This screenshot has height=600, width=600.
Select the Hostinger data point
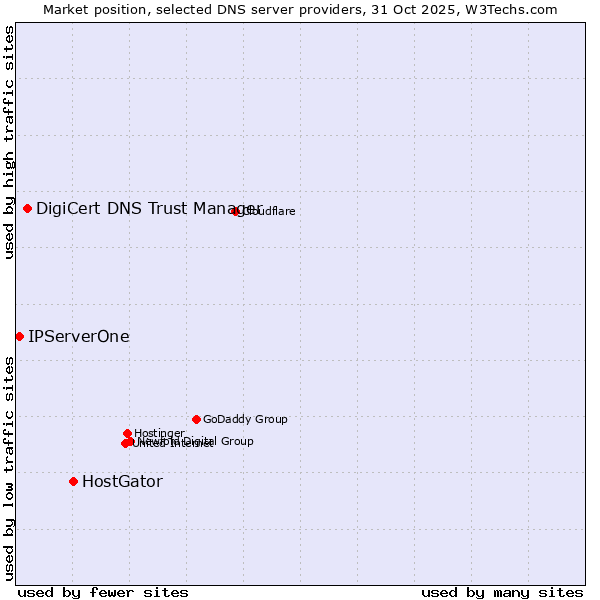click(127, 433)
